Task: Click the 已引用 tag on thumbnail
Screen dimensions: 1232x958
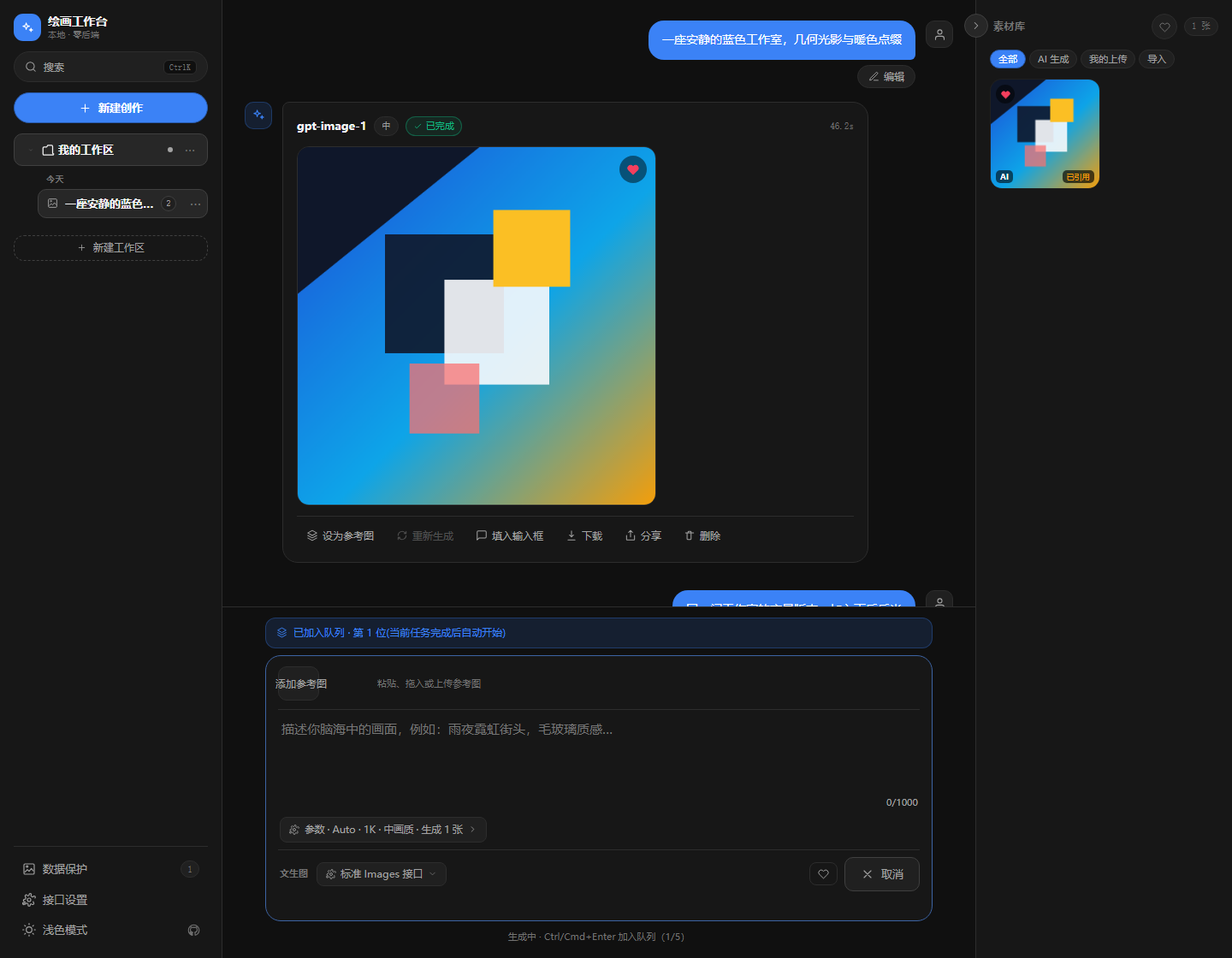Action: pyautogui.click(x=1078, y=177)
